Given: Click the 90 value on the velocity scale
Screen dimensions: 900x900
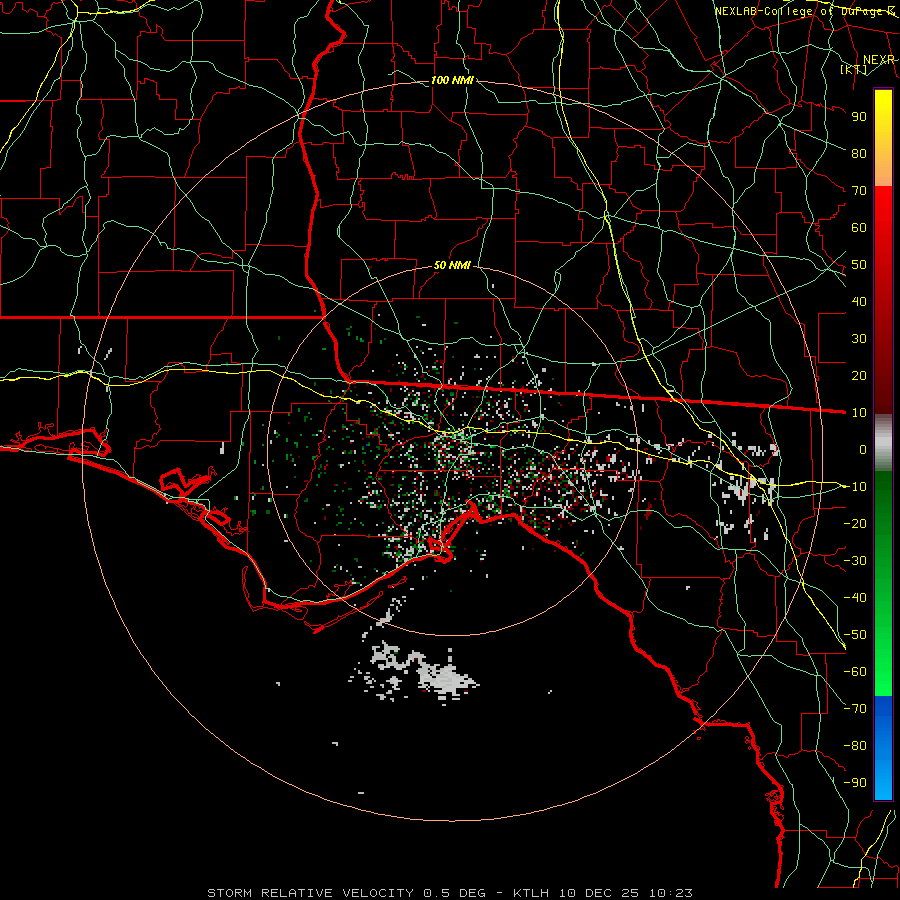Looking at the screenshot, I should coord(859,117).
